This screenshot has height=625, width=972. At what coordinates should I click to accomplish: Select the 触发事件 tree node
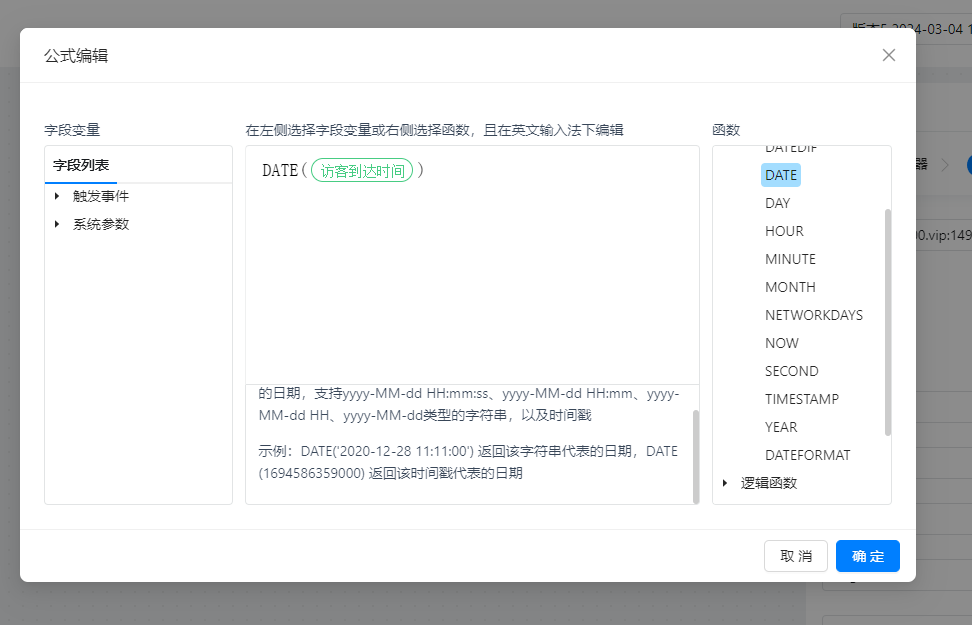100,196
